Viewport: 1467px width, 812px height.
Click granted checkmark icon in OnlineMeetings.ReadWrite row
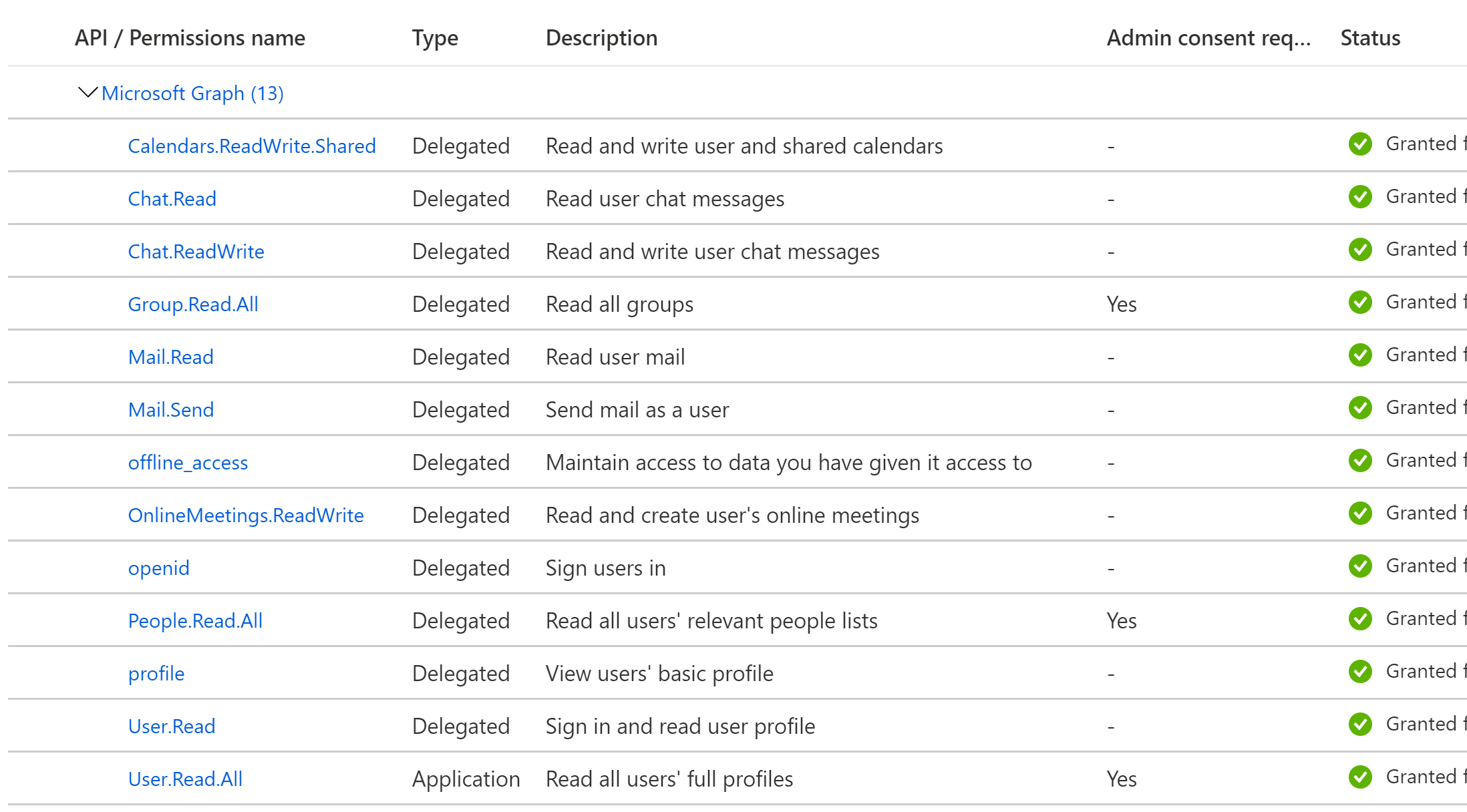tap(1360, 513)
